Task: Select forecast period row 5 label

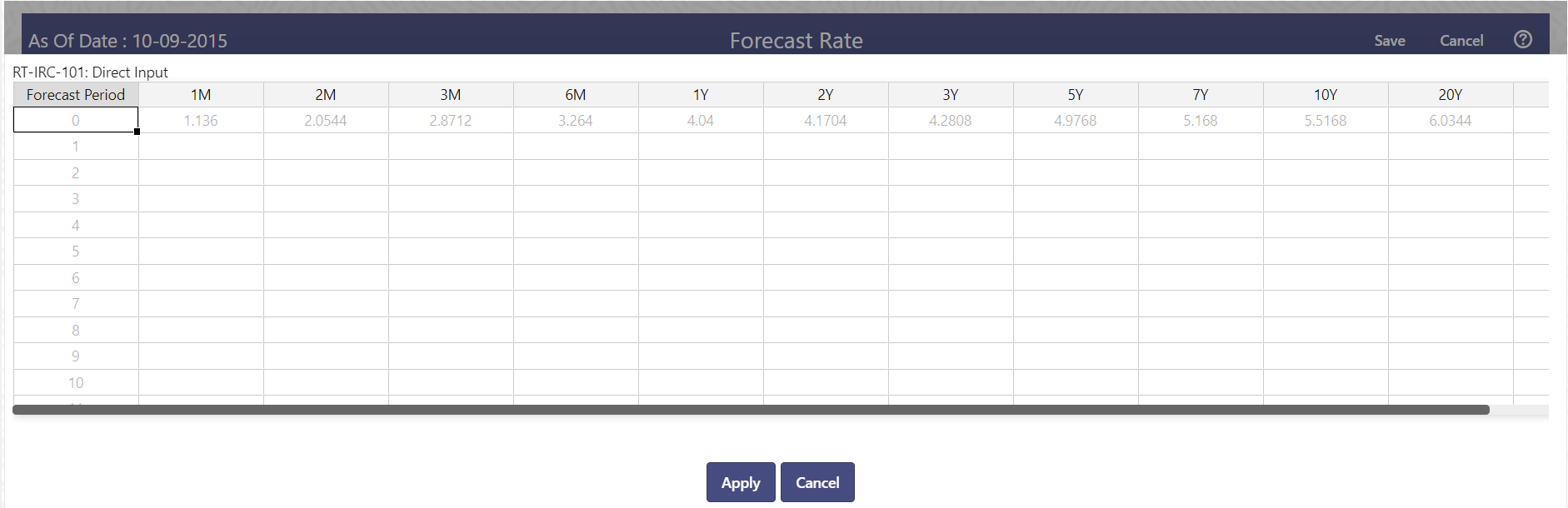Action: tap(75, 251)
